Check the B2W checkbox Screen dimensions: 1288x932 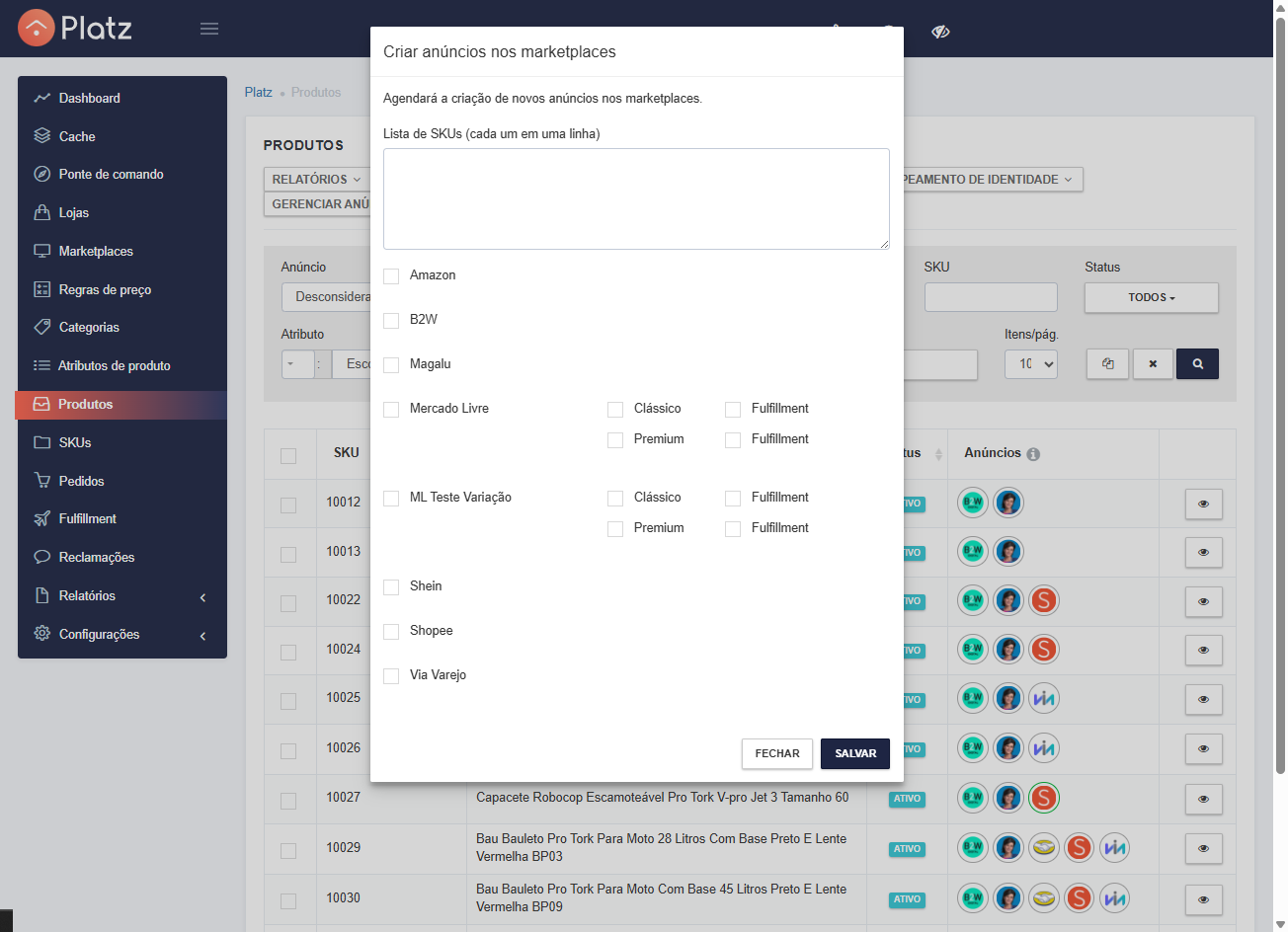click(391, 321)
